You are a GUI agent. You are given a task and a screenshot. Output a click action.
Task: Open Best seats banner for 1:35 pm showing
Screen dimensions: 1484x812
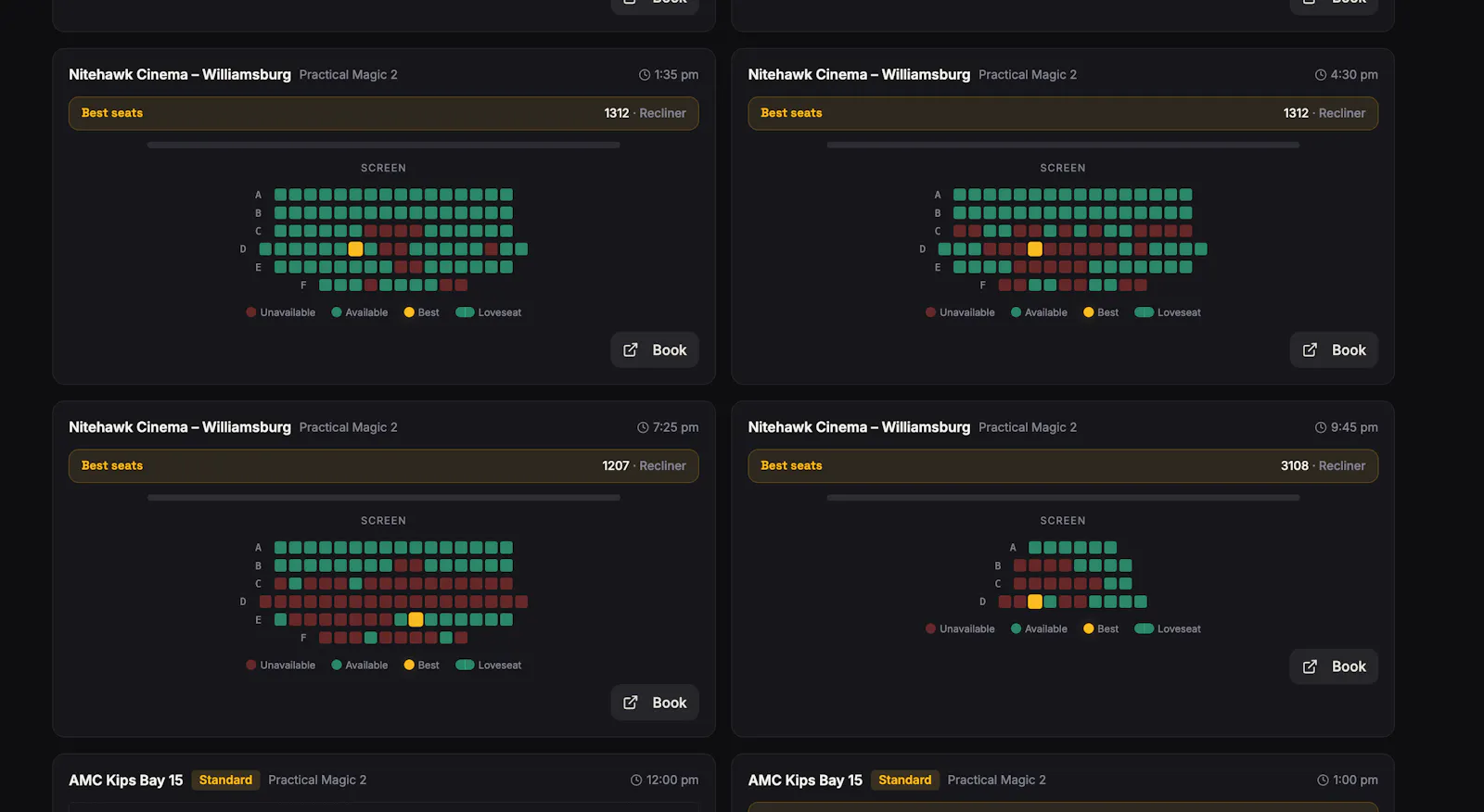[384, 113]
